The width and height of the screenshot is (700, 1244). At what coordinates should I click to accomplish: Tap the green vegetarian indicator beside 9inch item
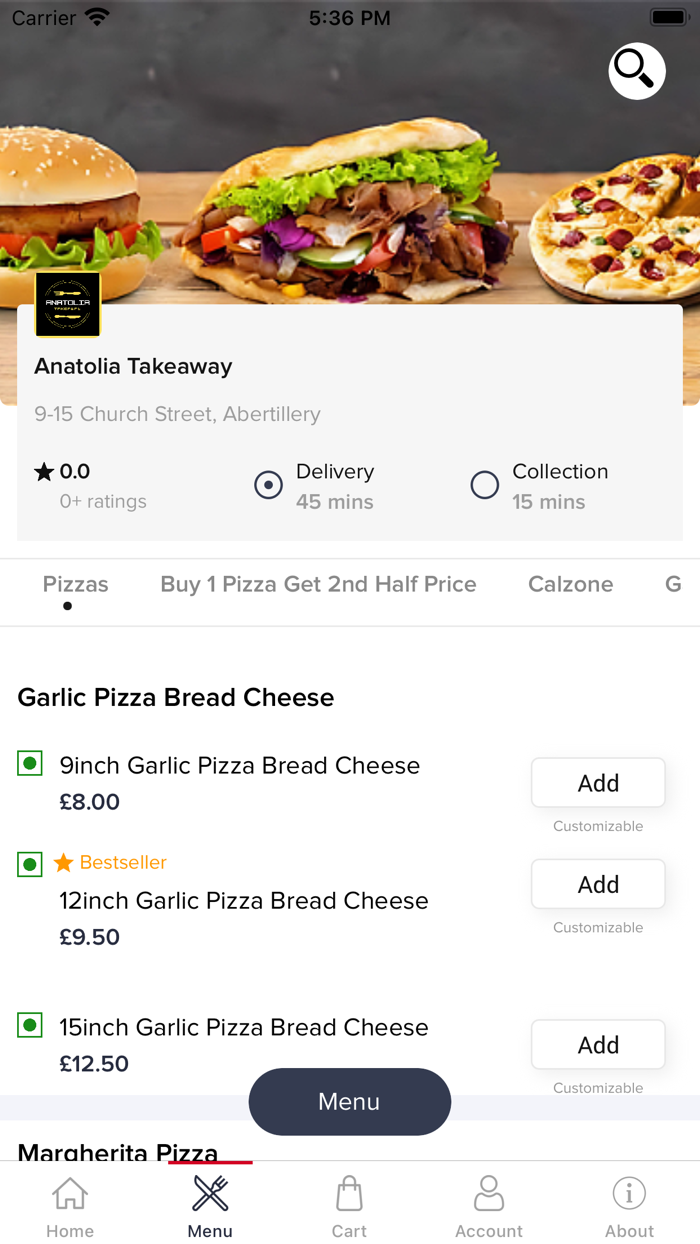(29, 763)
